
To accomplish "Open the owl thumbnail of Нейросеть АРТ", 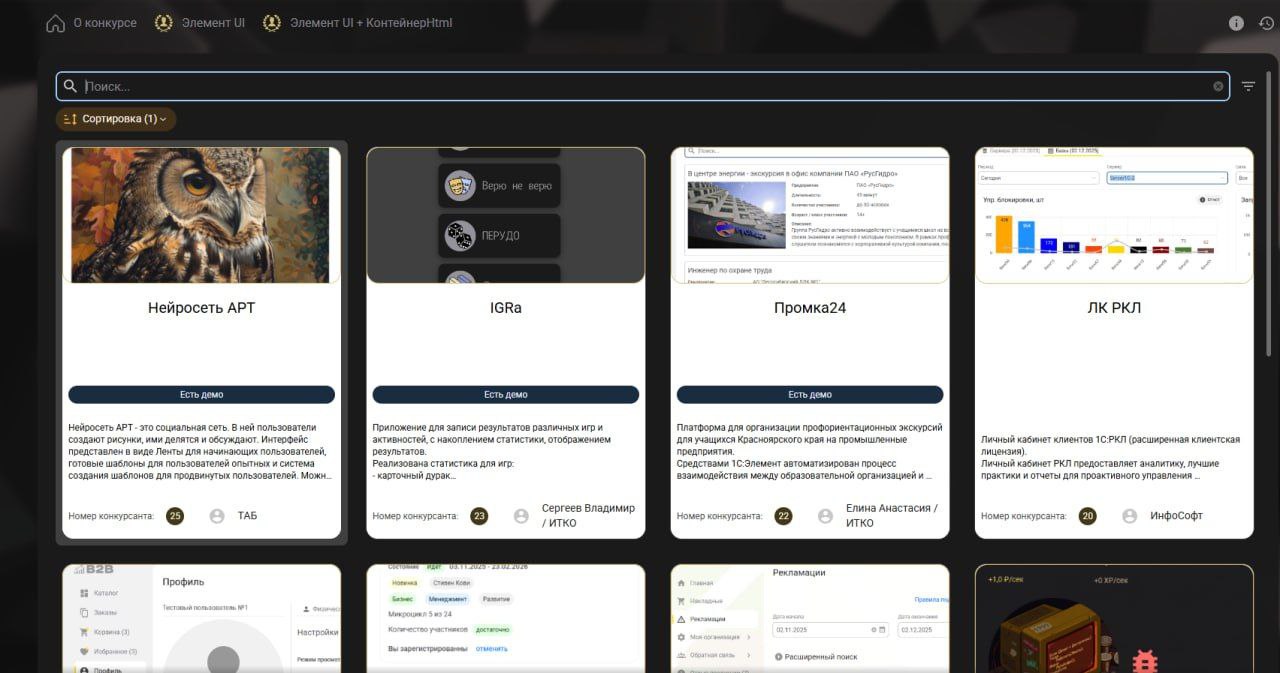I will 201,215.
